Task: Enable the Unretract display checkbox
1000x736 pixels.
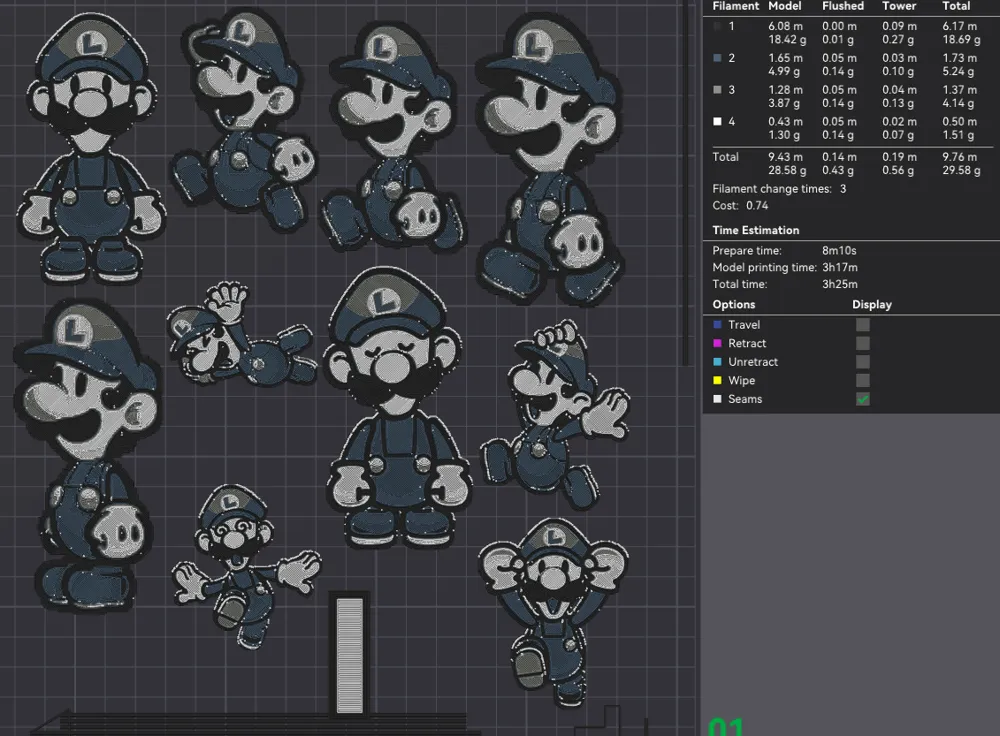Action: coord(862,362)
